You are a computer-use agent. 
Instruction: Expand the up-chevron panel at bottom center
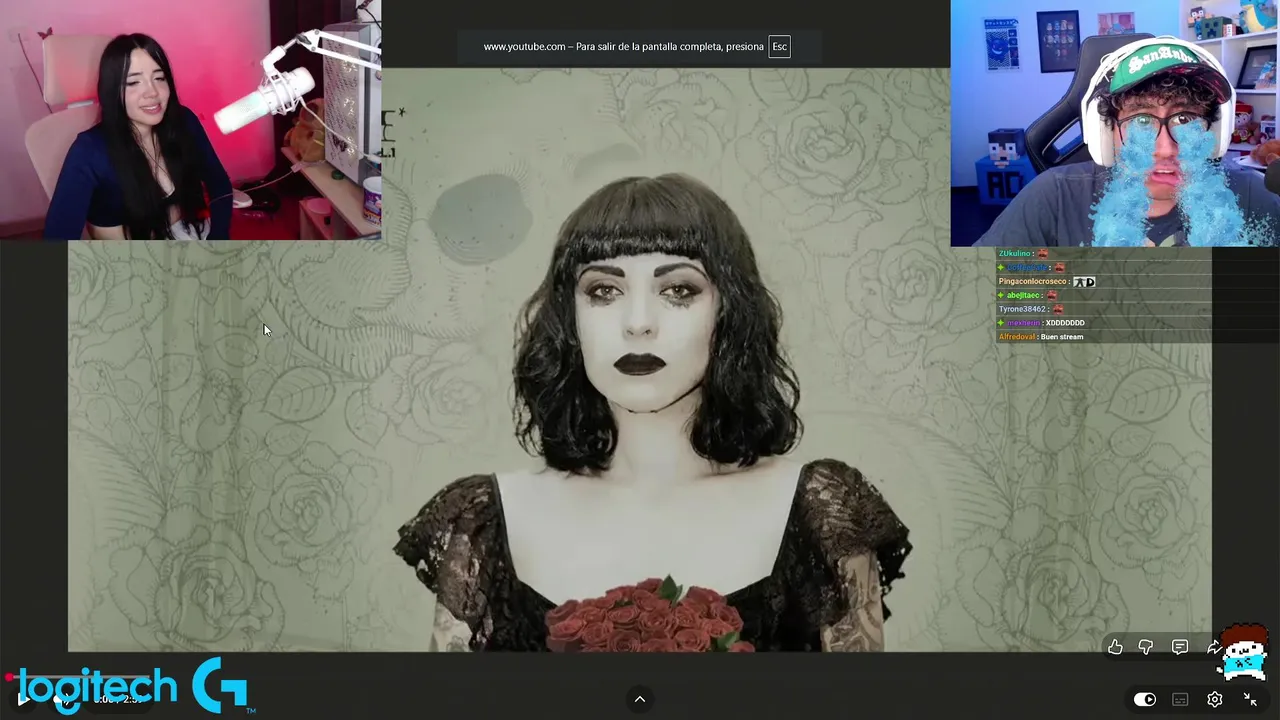coord(640,699)
